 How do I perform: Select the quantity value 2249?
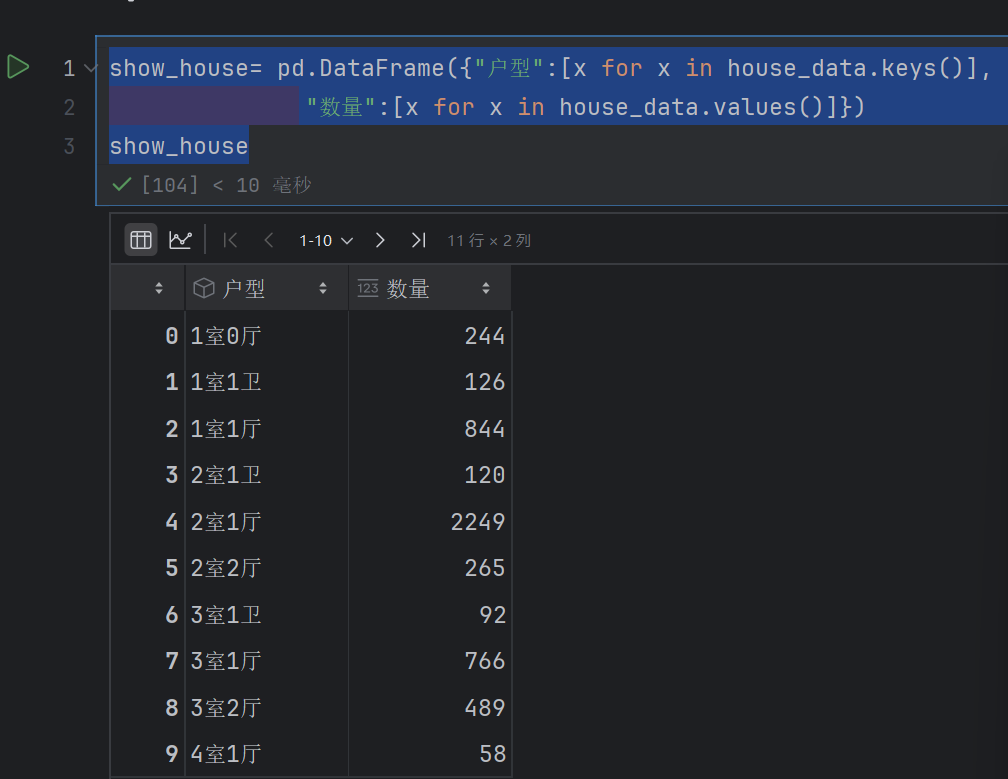point(478,521)
